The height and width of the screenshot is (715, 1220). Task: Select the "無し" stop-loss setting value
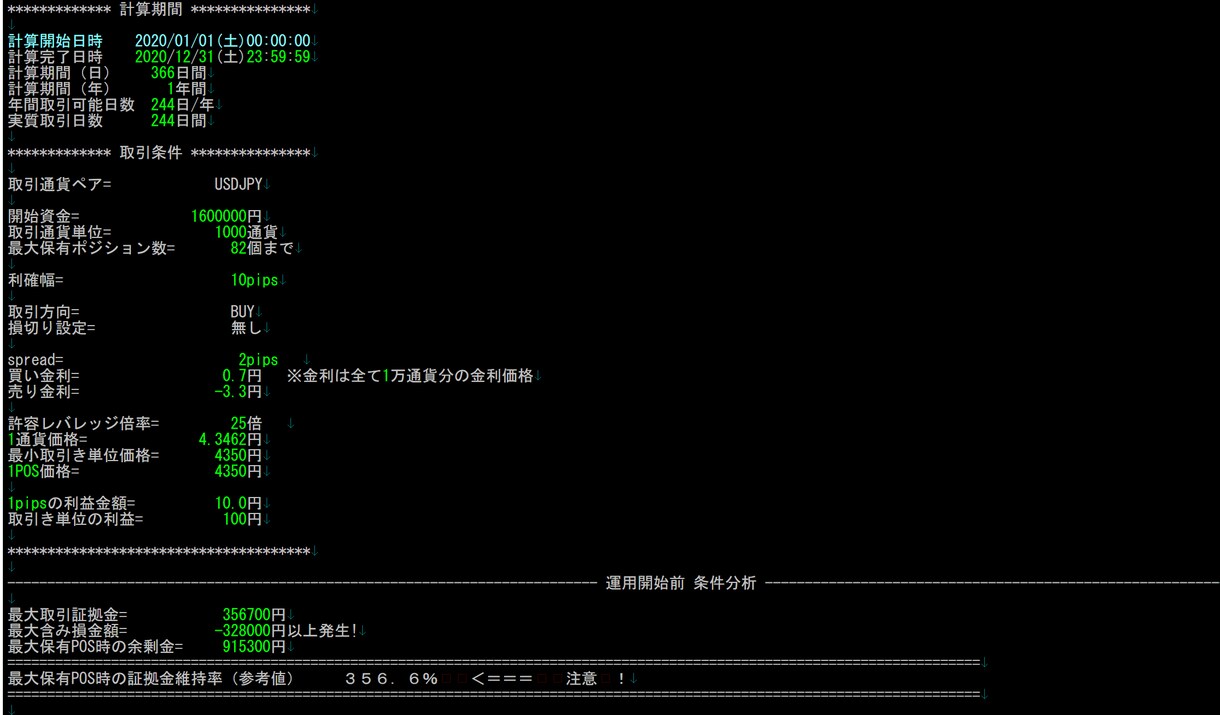click(x=247, y=329)
